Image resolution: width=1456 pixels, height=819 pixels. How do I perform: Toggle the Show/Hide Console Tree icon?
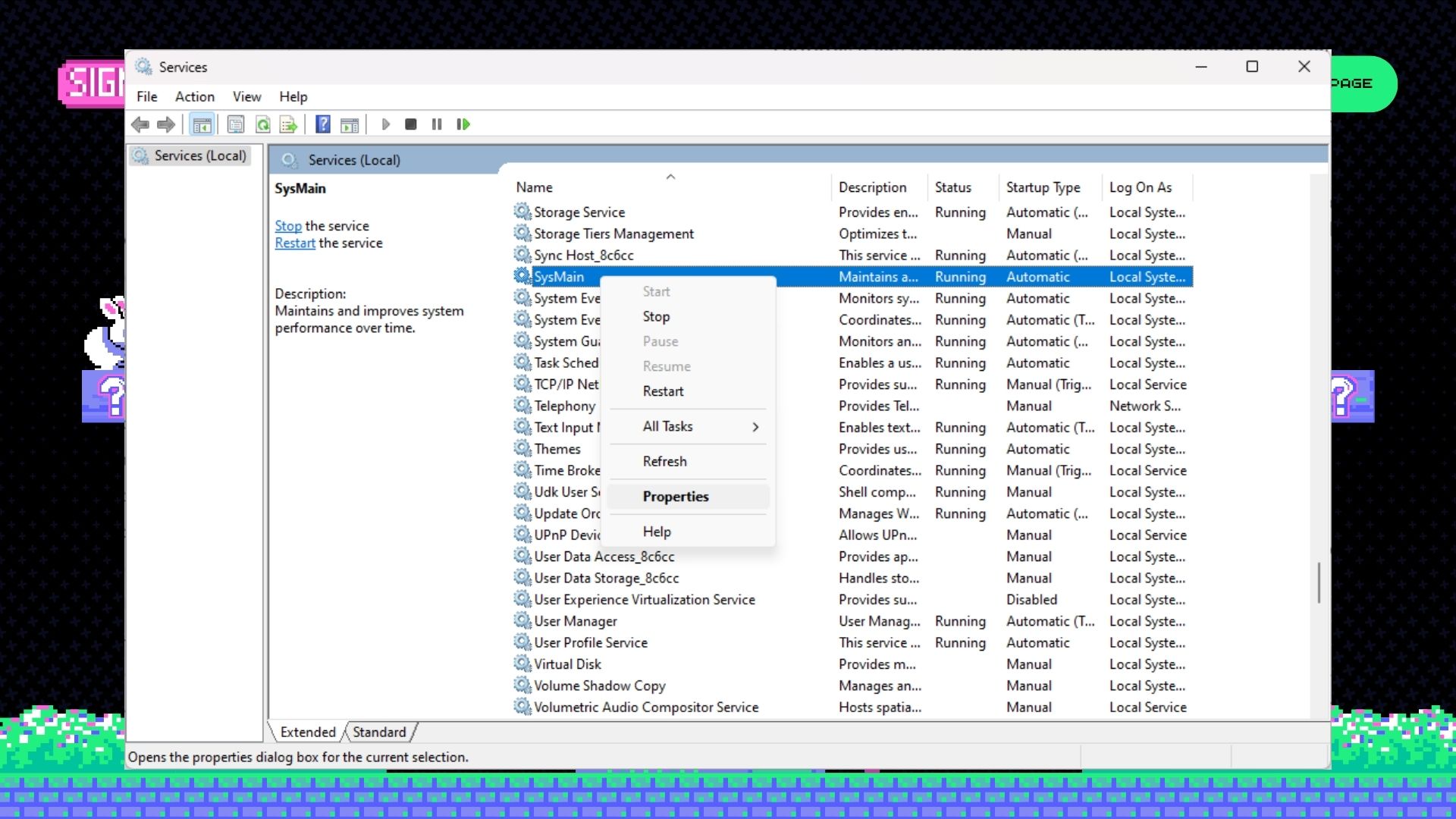coord(202,124)
